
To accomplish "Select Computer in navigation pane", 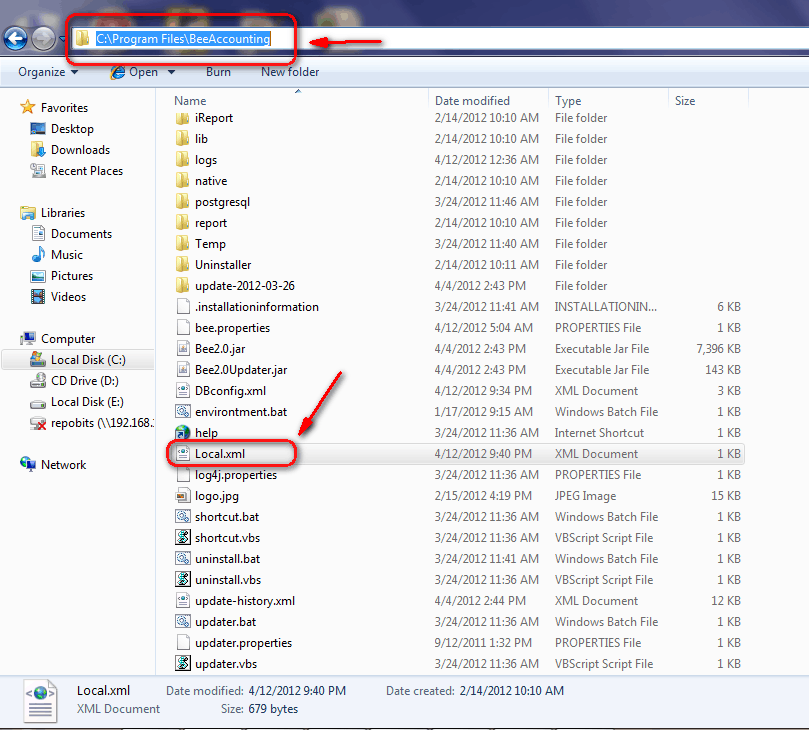I will coord(68,339).
